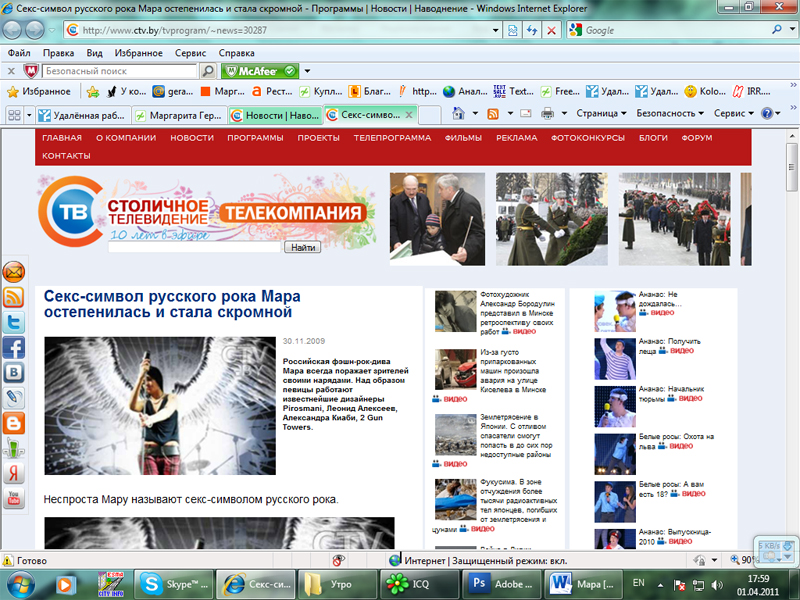The height and width of the screenshot is (600, 800).
Task: Click the Yandex icon in sidebar
Action: coord(14,472)
